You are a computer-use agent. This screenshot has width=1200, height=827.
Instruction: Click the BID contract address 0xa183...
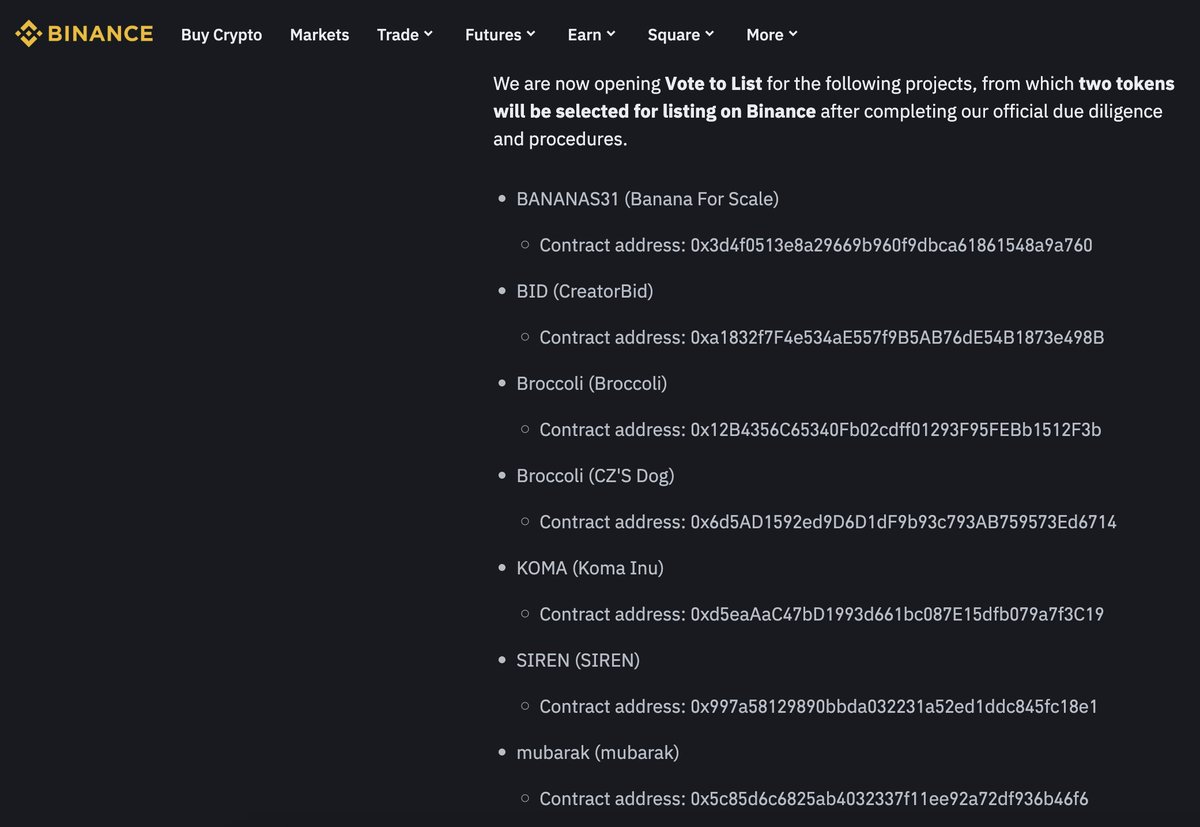(x=897, y=337)
